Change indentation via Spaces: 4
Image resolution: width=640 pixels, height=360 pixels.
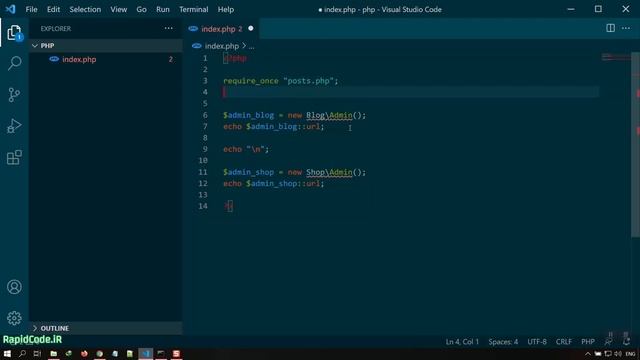tap(503, 342)
